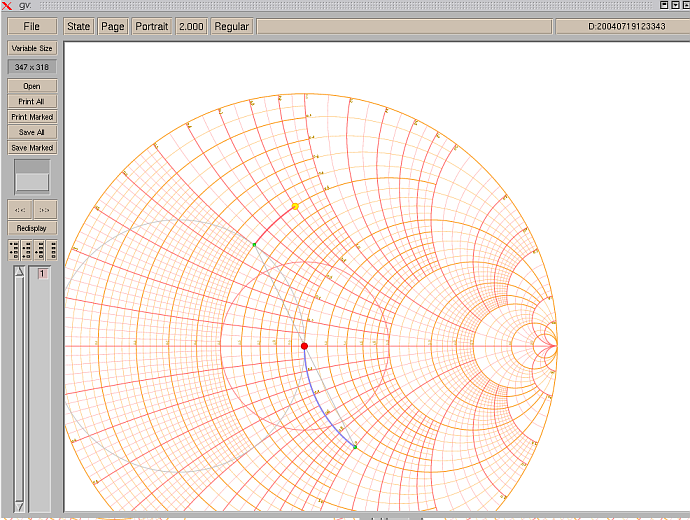The height and width of the screenshot is (520, 690).
Task: Click the vertical page list scrollbar
Action: 18,390
